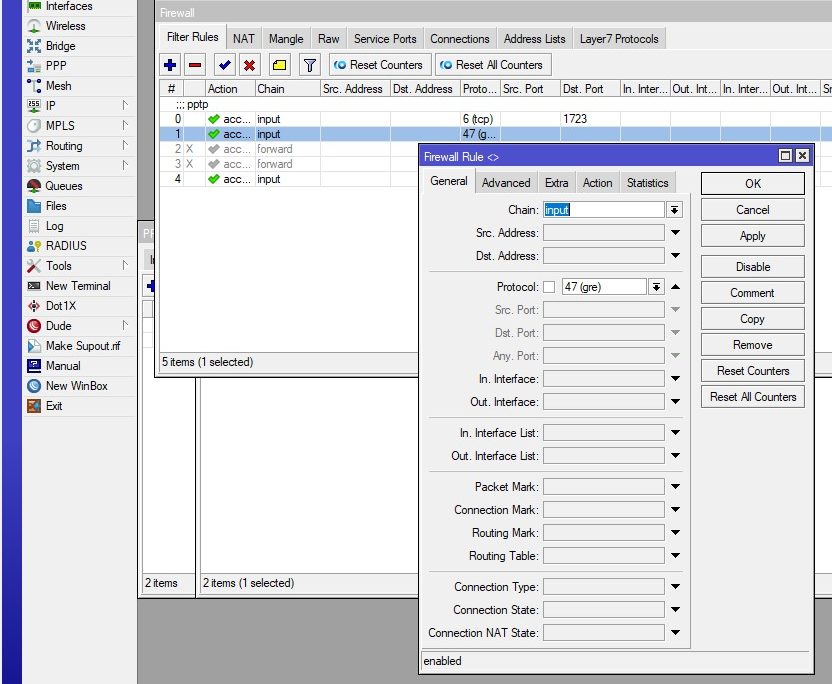Viewport: 832px width, 684px height.
Task: Expand the Connection Type field
Action: (x=675, y=587)
